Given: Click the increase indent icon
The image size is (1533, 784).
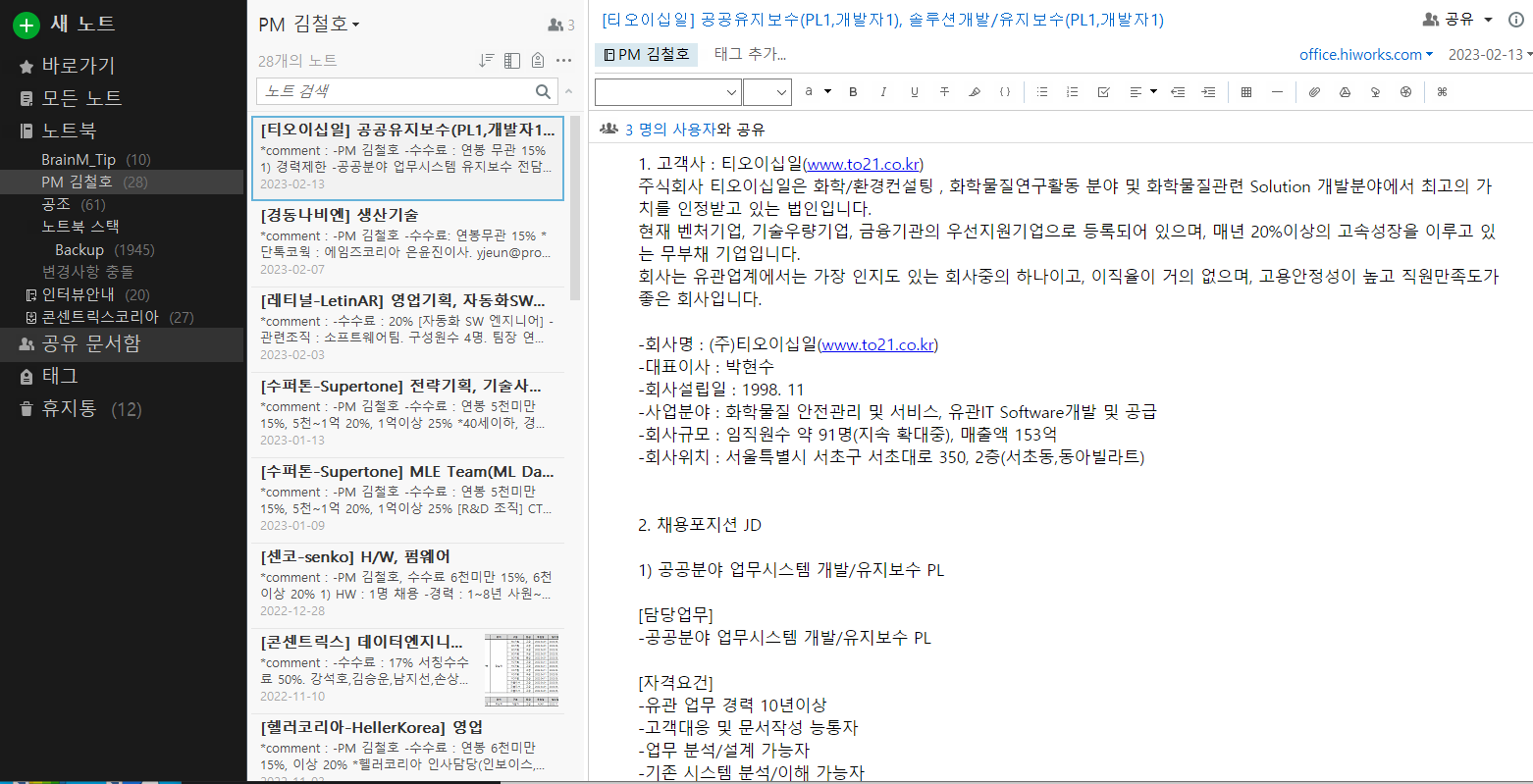Looking at the screenshot, I should click(1208, 91).
